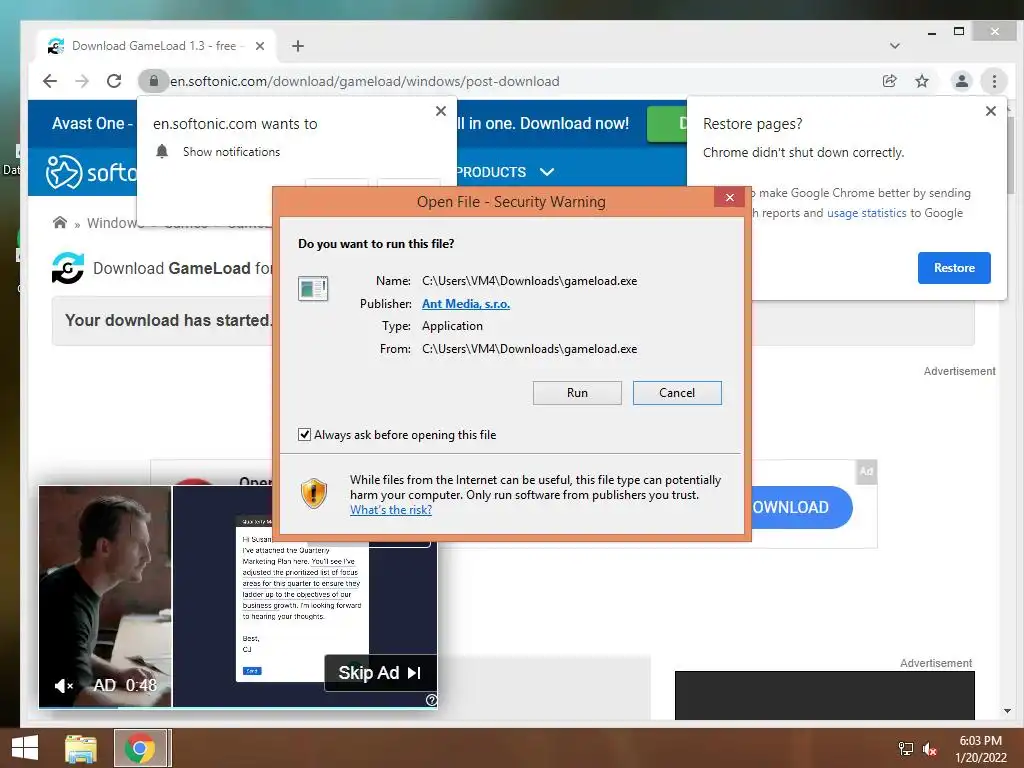Open the tab search chevron
The width and height of the screenshot is (1024, 768).
point(895,46)
